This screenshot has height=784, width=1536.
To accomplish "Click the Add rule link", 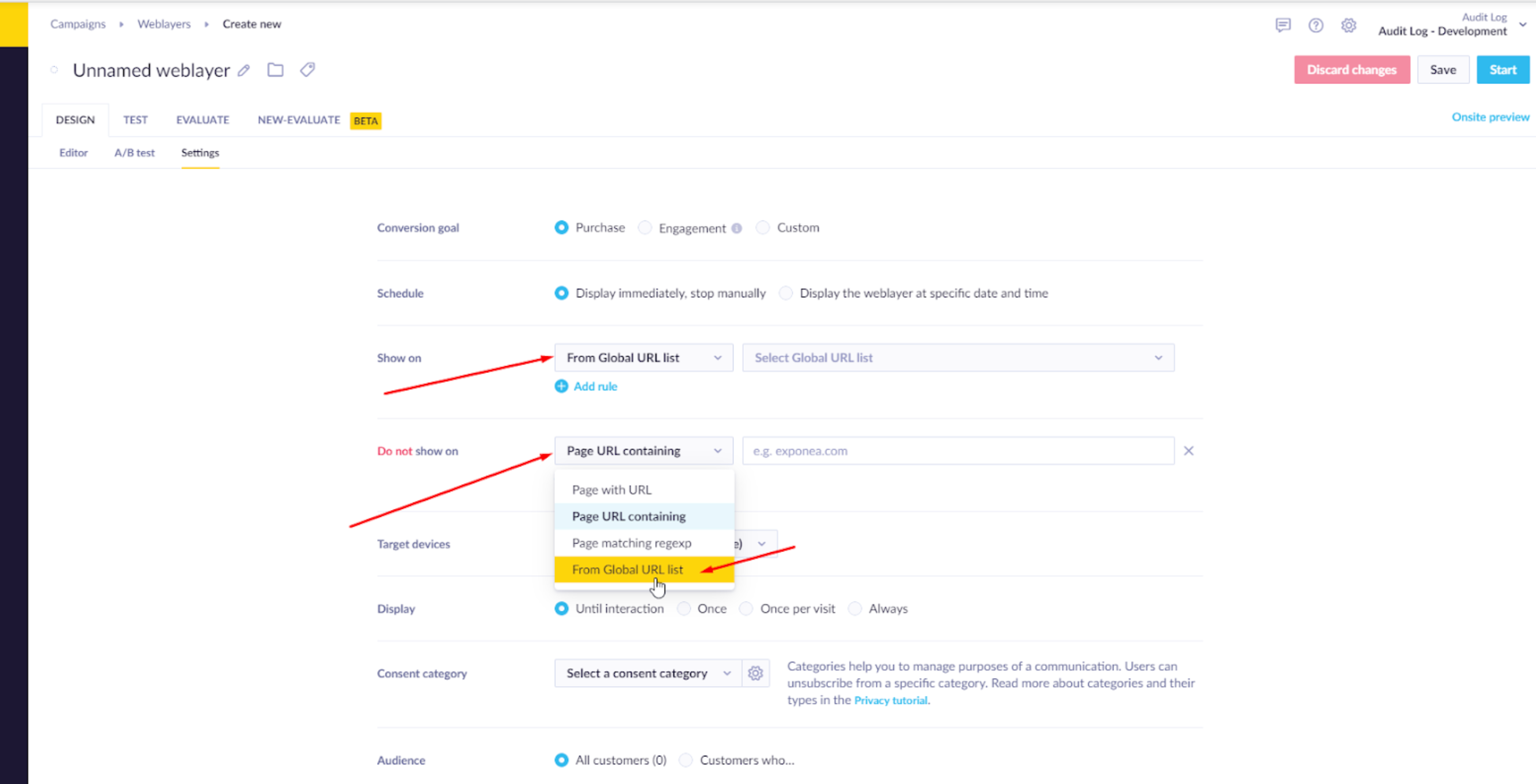I will 595,386.
